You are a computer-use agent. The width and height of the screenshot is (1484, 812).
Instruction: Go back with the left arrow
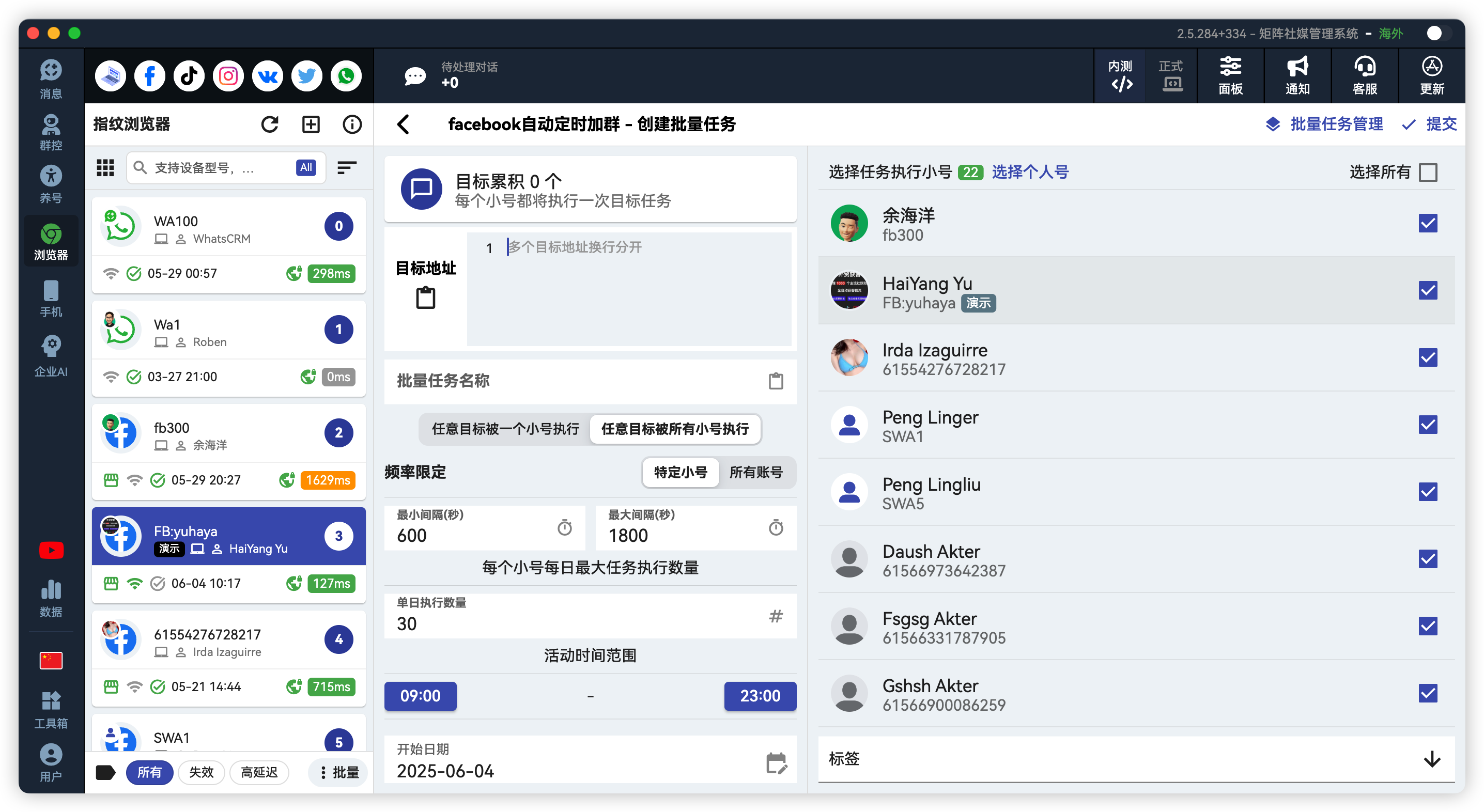tap(403, 124)
